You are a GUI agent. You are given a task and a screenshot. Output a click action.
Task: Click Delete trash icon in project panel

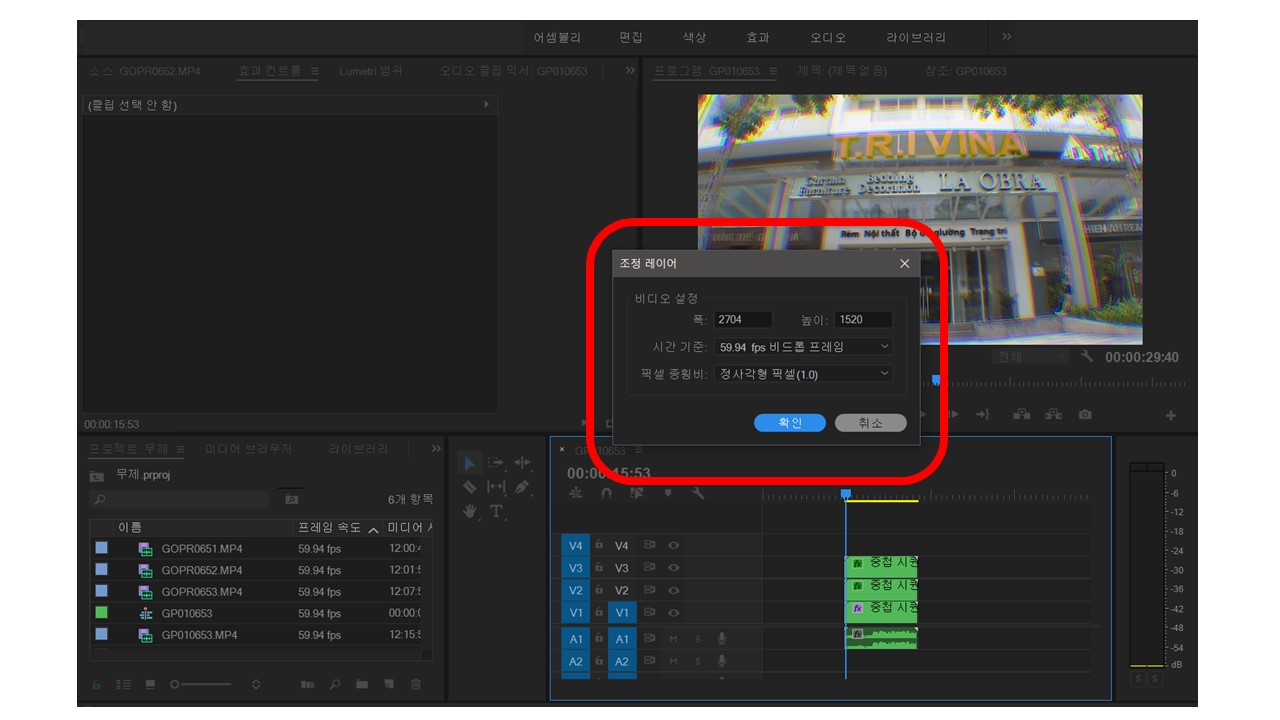point(416,685)
